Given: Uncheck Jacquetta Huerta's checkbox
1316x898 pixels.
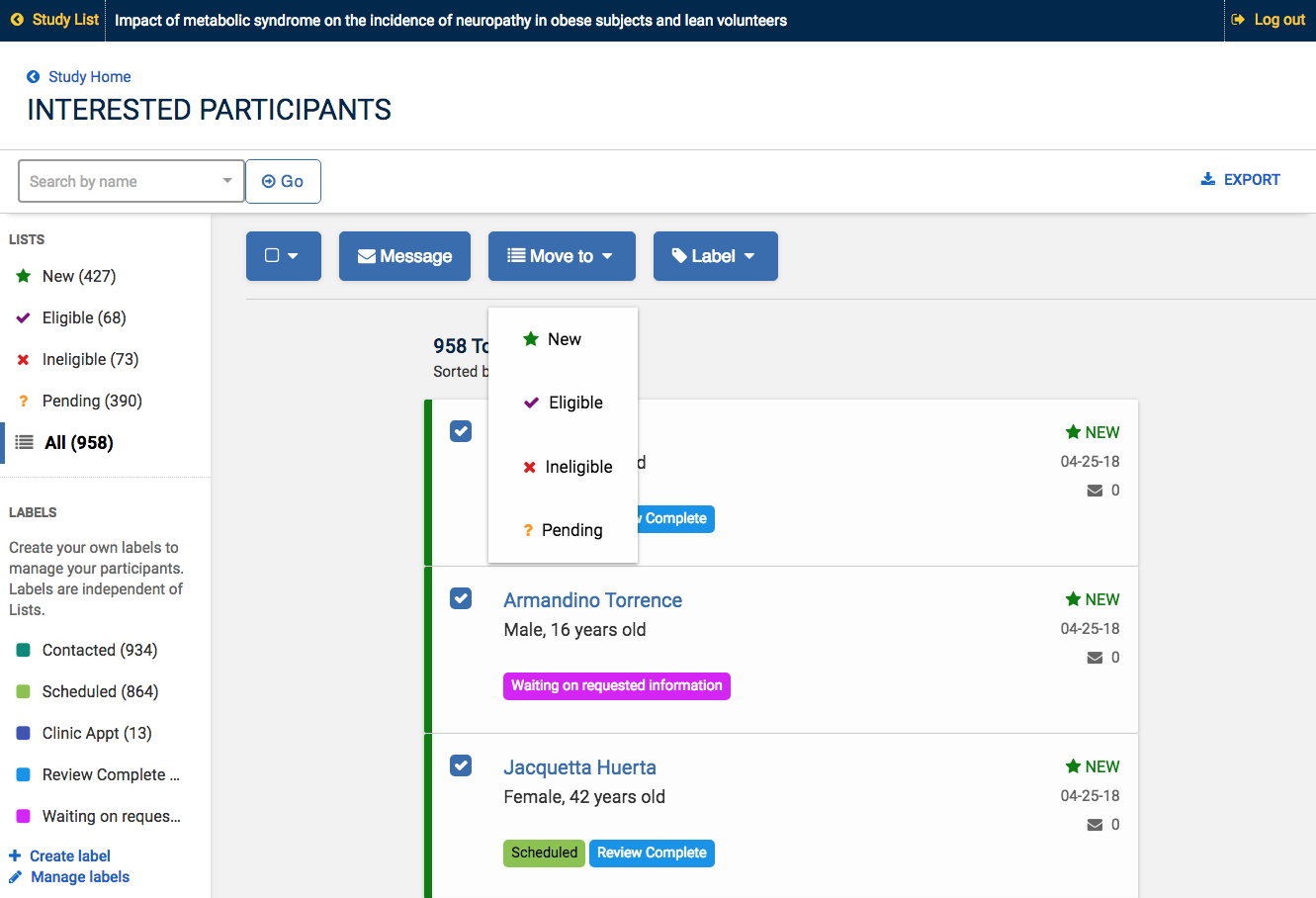Looking at the screenshot, I should pyautogui.click(x=461, y=765).
